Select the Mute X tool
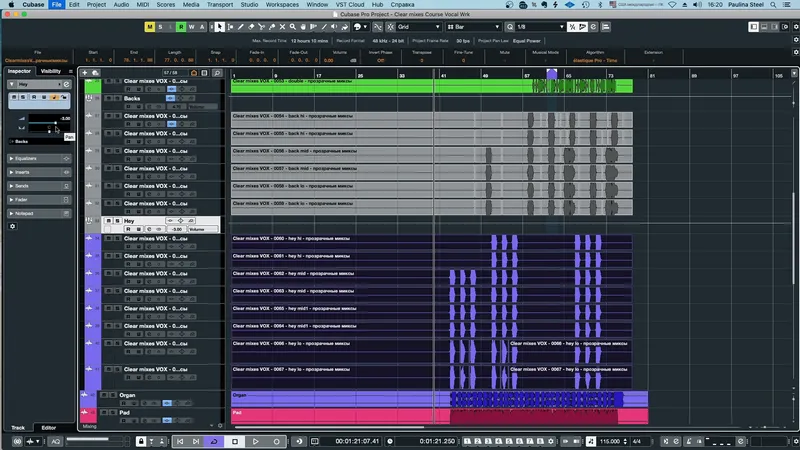Image resolution: width=800 pixels, height=450 pixels. tap(282, 27)
